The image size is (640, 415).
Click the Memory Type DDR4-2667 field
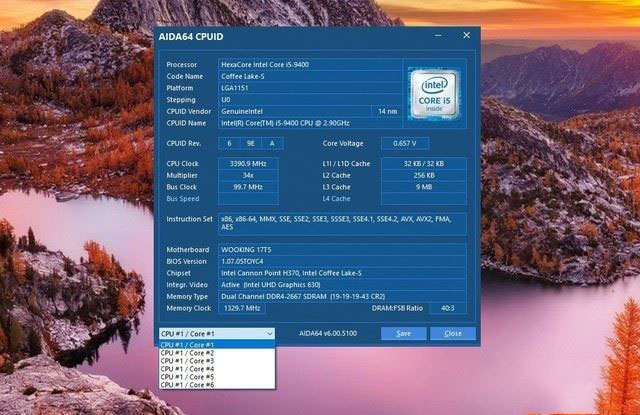340,296
